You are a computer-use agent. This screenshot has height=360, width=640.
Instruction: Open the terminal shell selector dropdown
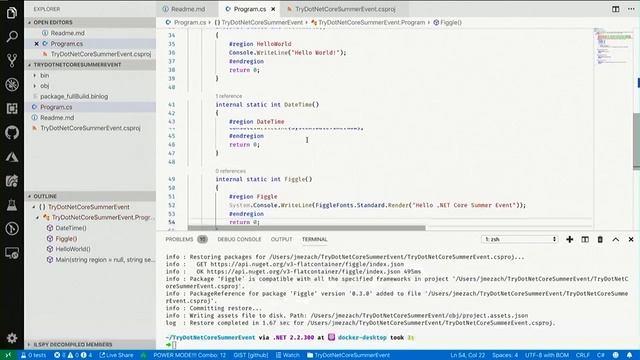520,239
